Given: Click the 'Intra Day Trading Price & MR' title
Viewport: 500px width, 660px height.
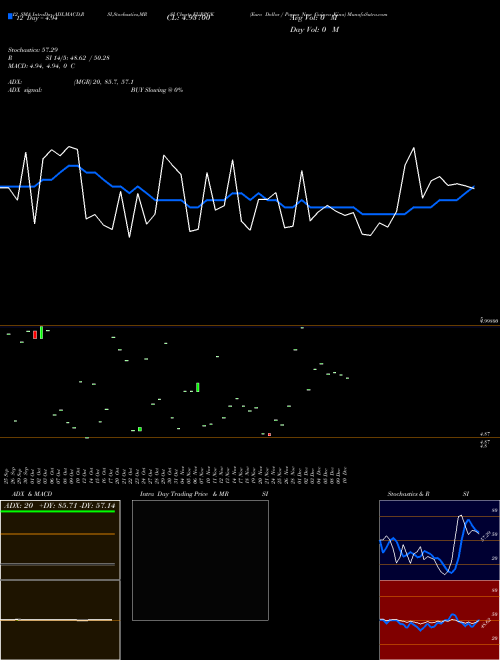Looking at the screenshot, I should (x=184, y=494).
